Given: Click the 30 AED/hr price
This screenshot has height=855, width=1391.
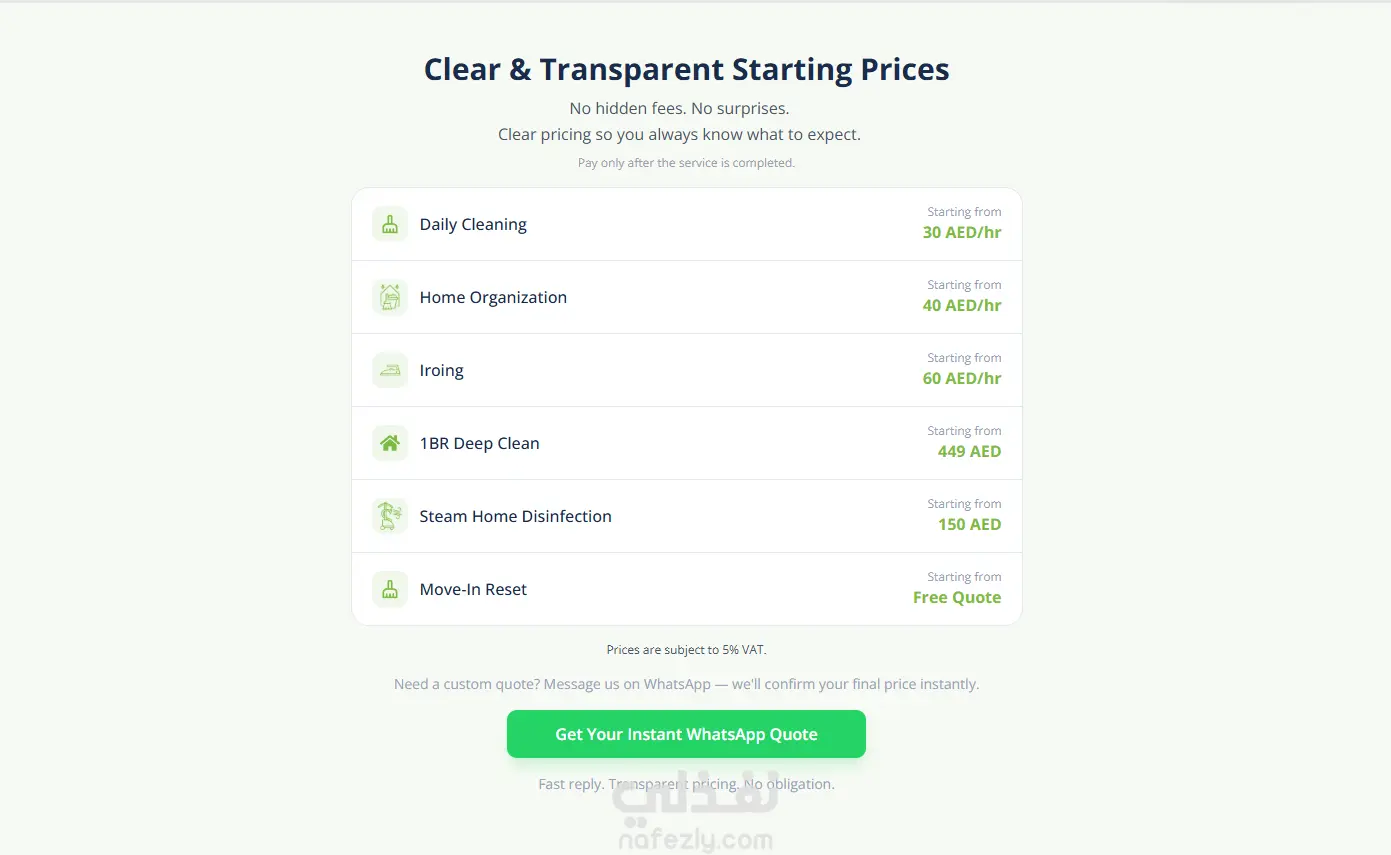Looking at the screenshot, I should click(962, 232).
